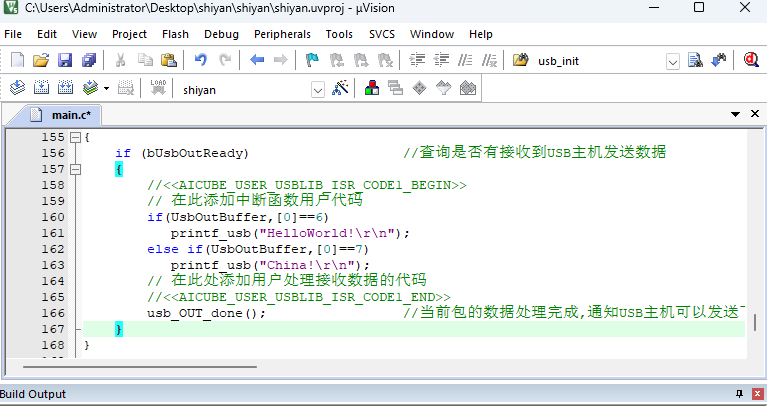Download code to flash via LOAD icon
The height and width of the screenshot is (406, 767).
[x=158, y=88]
